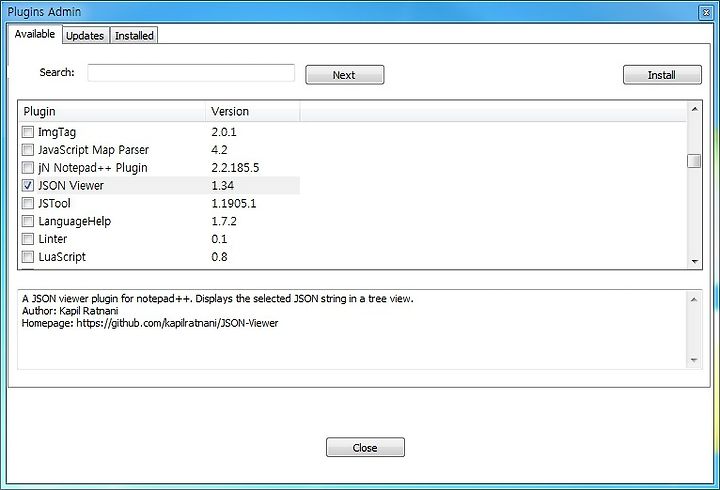The image size is (720, 490).
Task: Click version 0.8 of LuaScript
Action: (219, 257)
